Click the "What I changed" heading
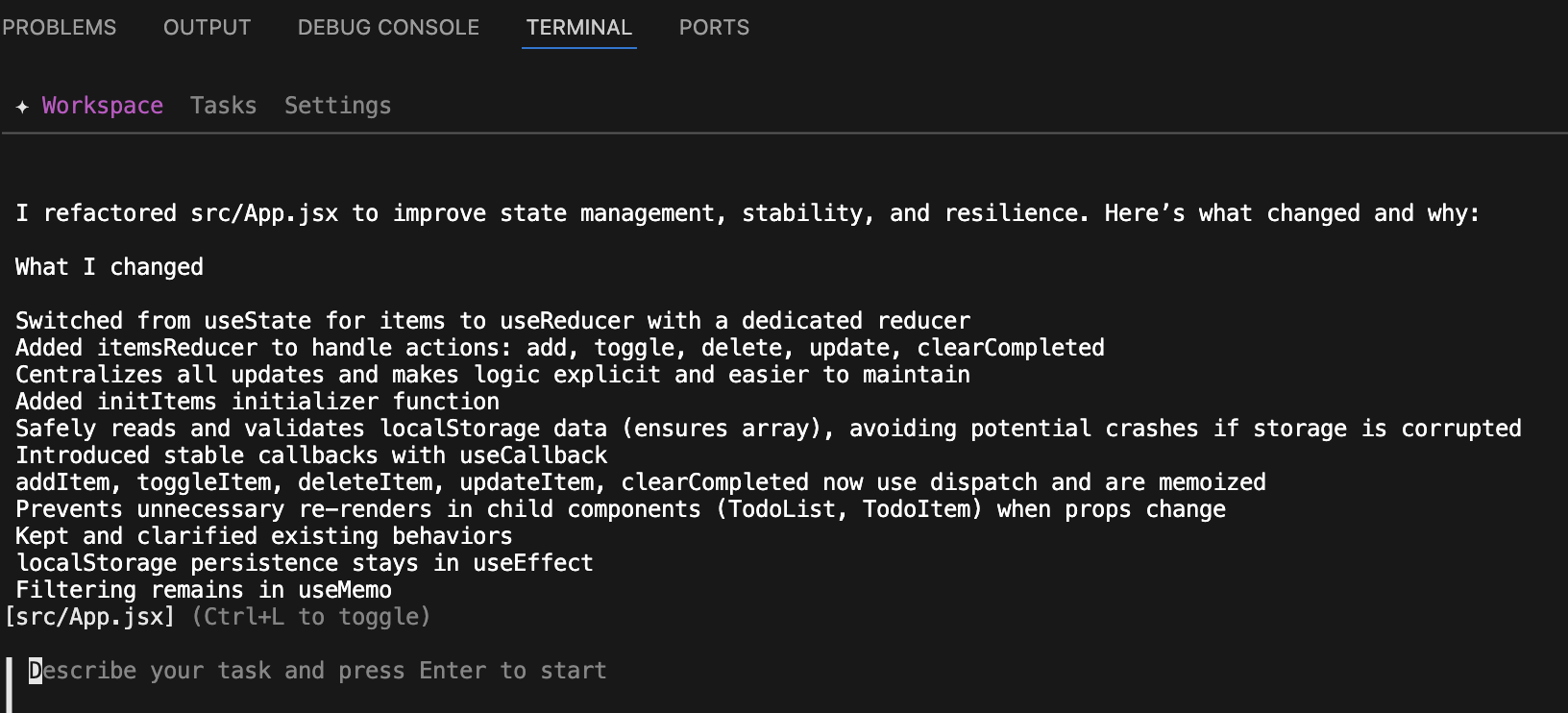The width and height of the screenshot is (1568, 713). click(x=109, y=267)
